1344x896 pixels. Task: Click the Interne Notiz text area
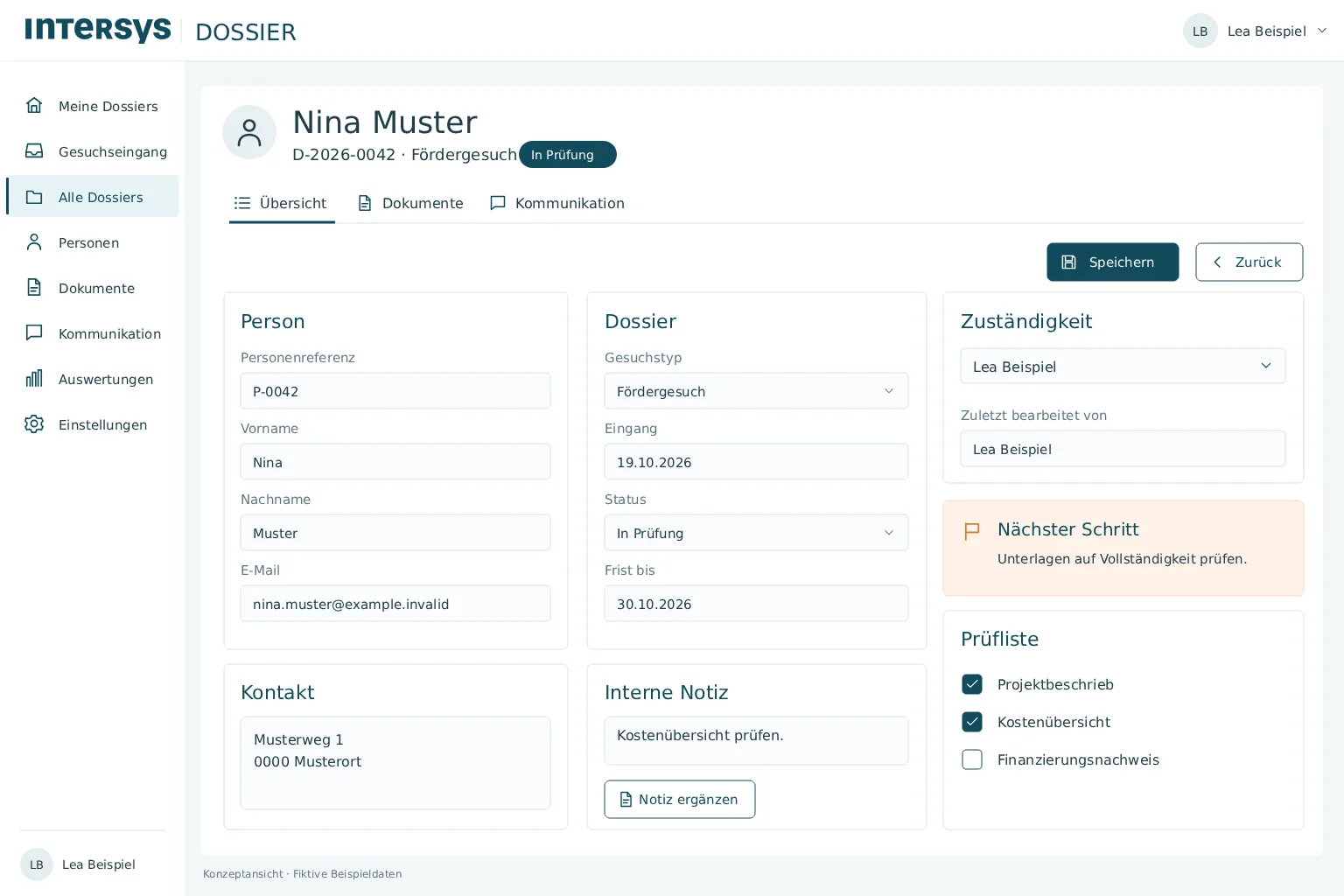click(x=756, y=740)
